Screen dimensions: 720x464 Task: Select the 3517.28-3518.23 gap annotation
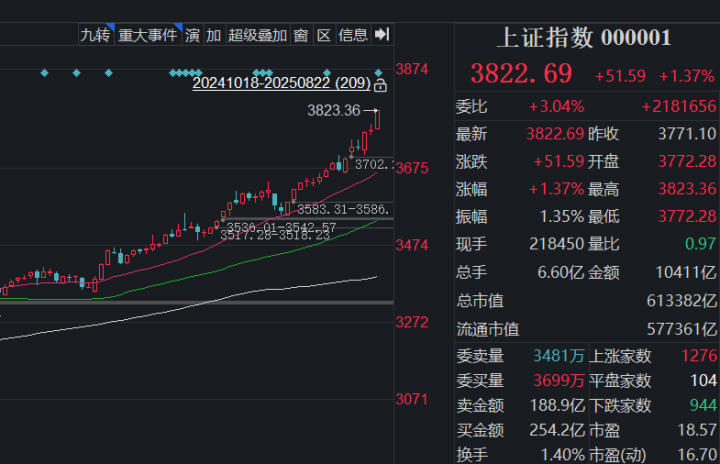coord(275,235)
